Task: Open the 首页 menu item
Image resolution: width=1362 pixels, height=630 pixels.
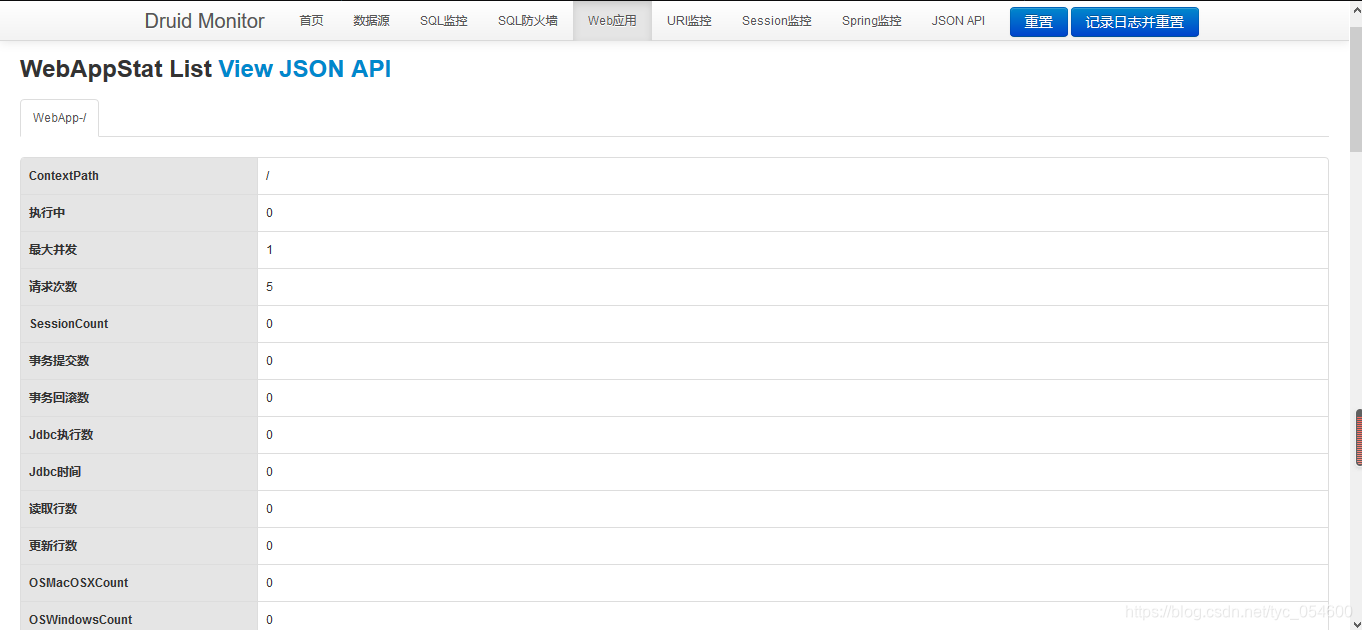Action: pos(311,21)
